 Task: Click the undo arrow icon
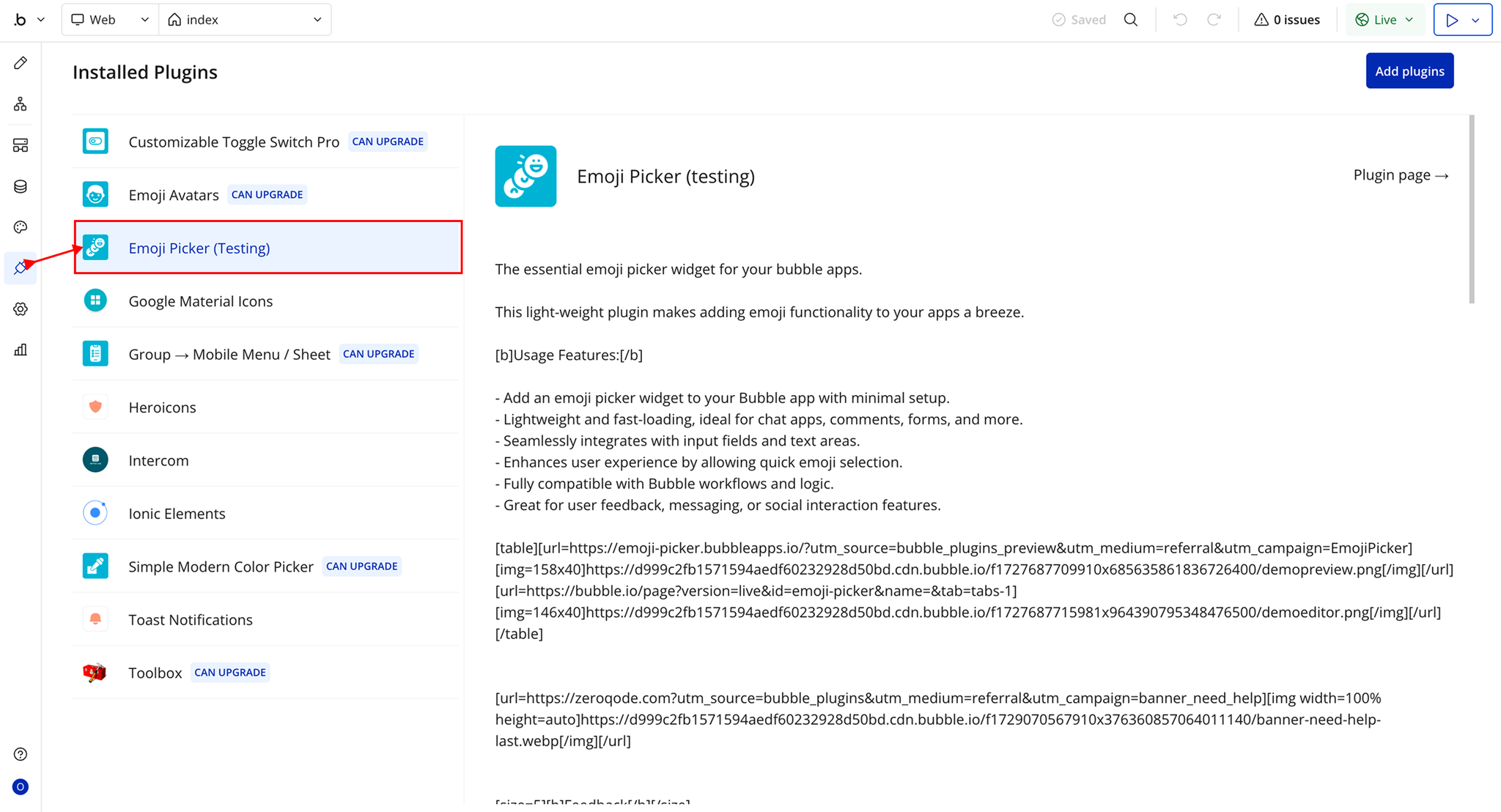coord(1179,20)
